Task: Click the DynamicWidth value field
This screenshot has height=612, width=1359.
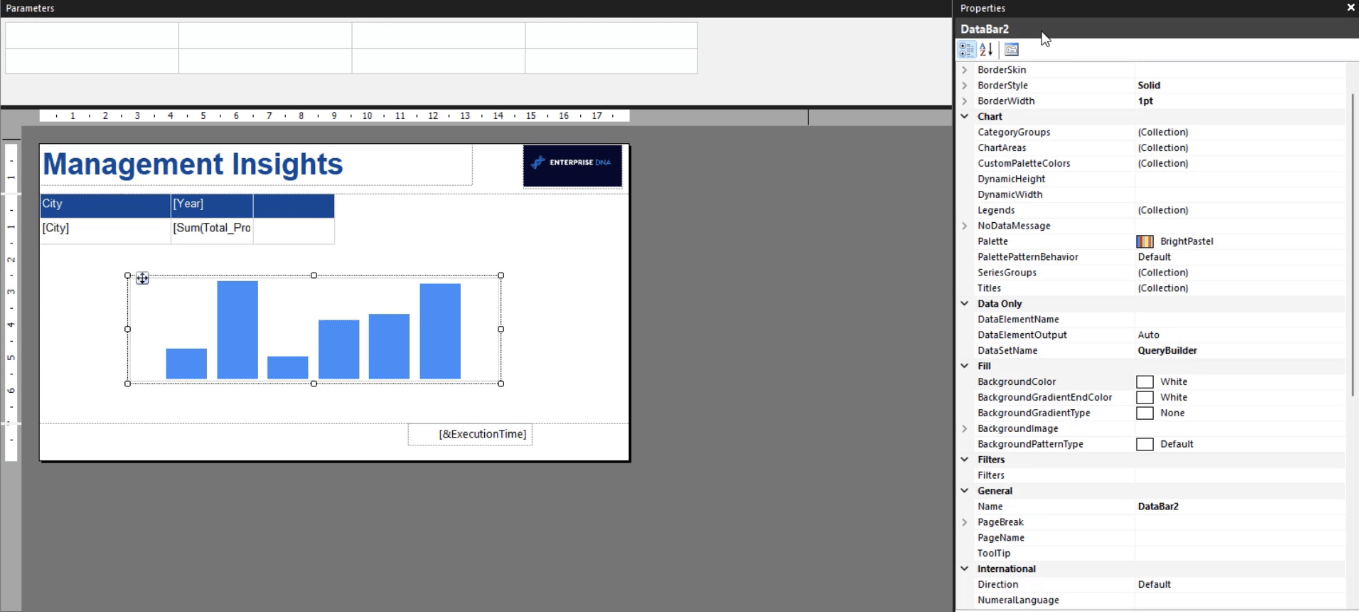Action: [1240, 195]
